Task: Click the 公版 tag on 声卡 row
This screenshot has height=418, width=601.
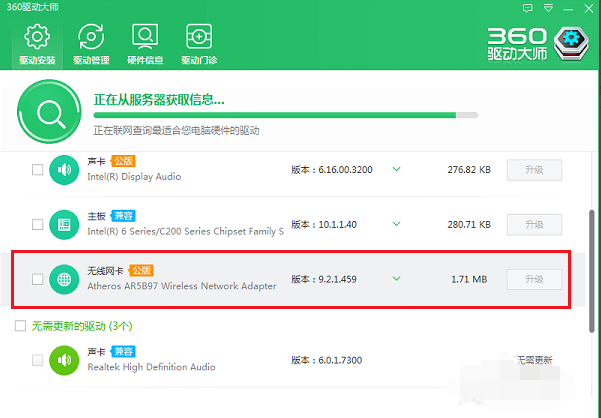Action: coord(123,161)
